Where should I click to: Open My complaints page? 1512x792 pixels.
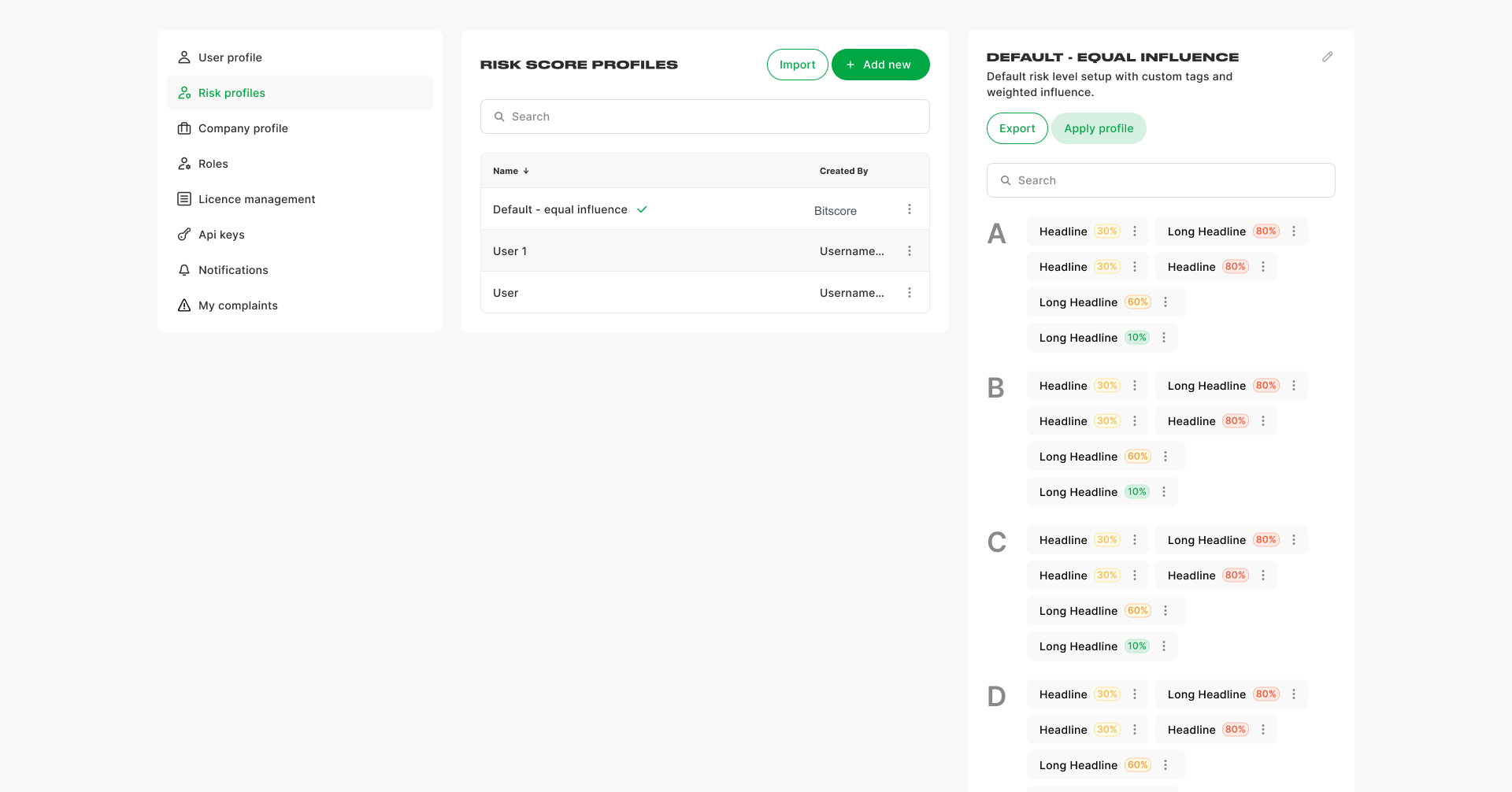299,305
